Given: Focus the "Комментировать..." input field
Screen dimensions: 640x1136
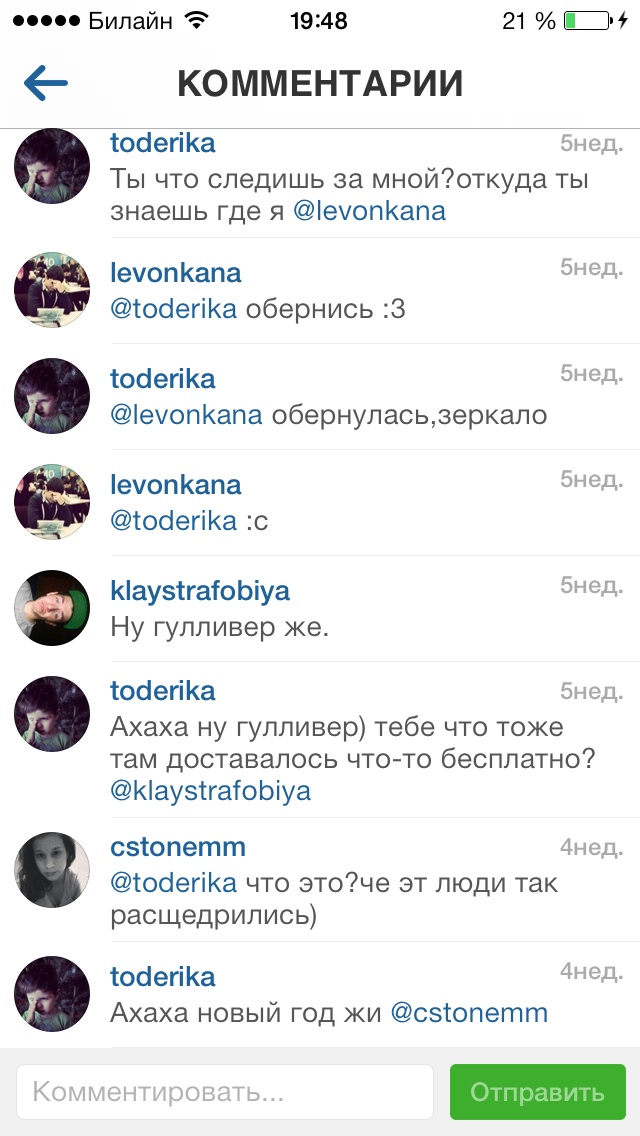Looking at the screenshot, I should [x=225, y=1092].
